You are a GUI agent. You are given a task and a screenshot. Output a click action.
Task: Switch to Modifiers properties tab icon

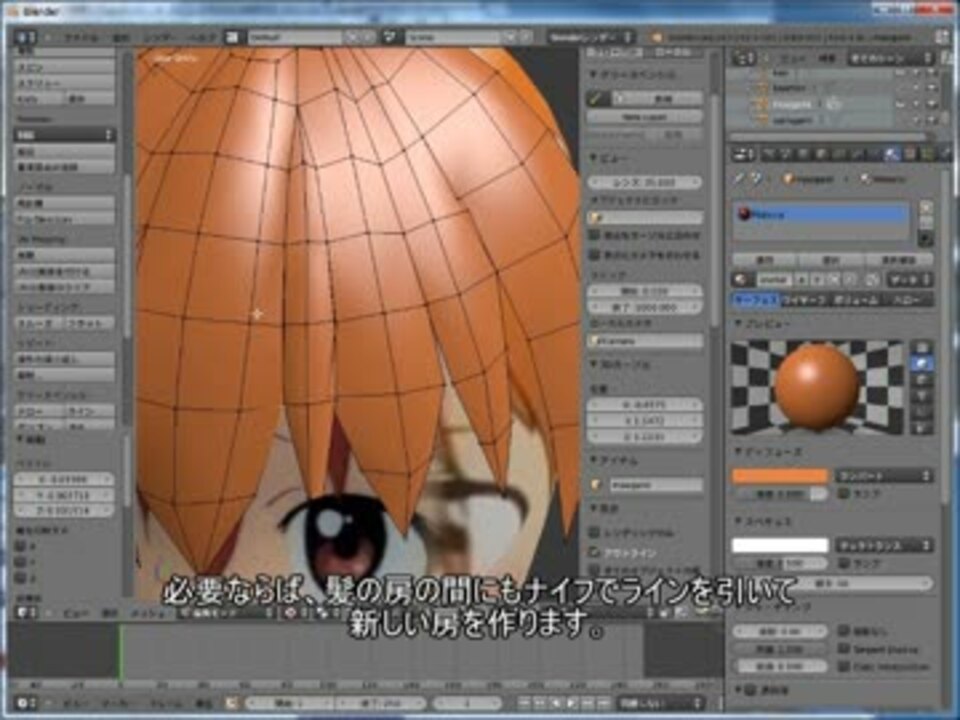[857, 154]
